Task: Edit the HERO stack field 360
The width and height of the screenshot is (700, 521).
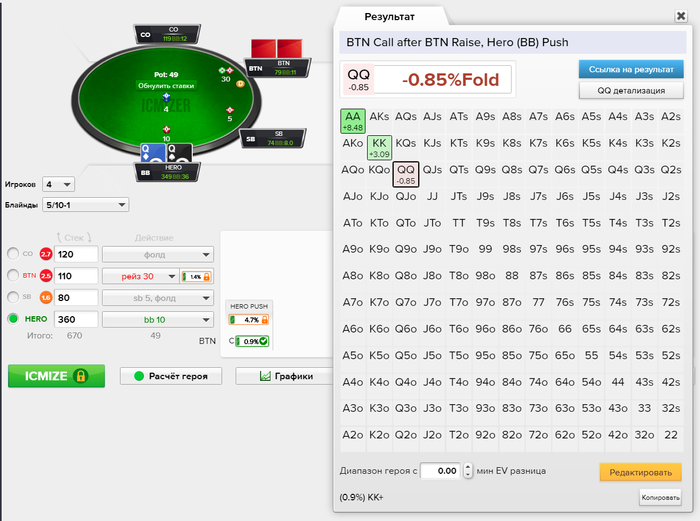Action: tap(76, 319)
